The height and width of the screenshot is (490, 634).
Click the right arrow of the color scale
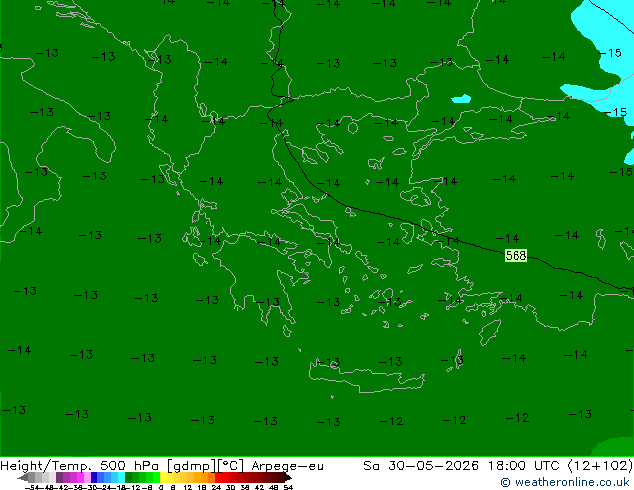pos(288,477)
